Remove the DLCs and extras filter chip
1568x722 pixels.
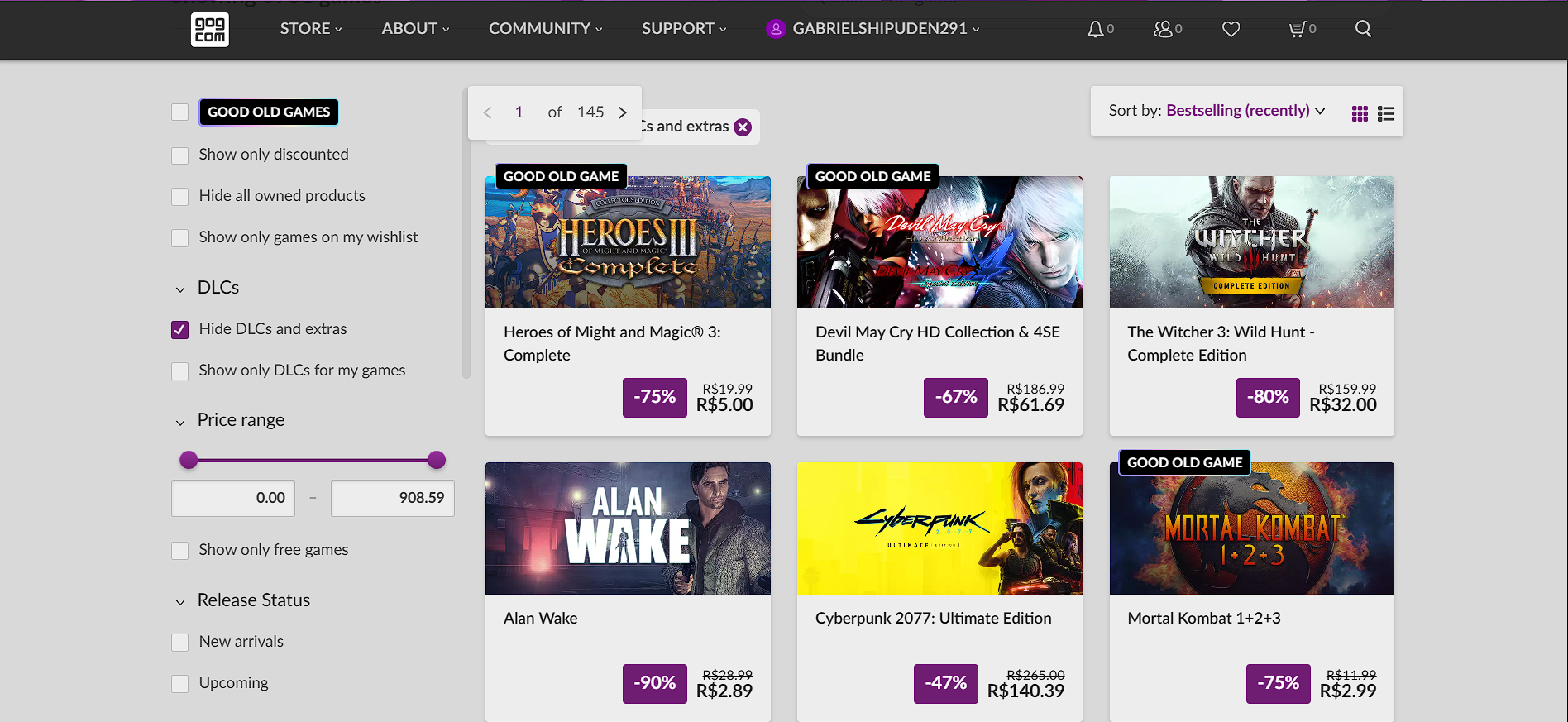[x=743, y=127]
